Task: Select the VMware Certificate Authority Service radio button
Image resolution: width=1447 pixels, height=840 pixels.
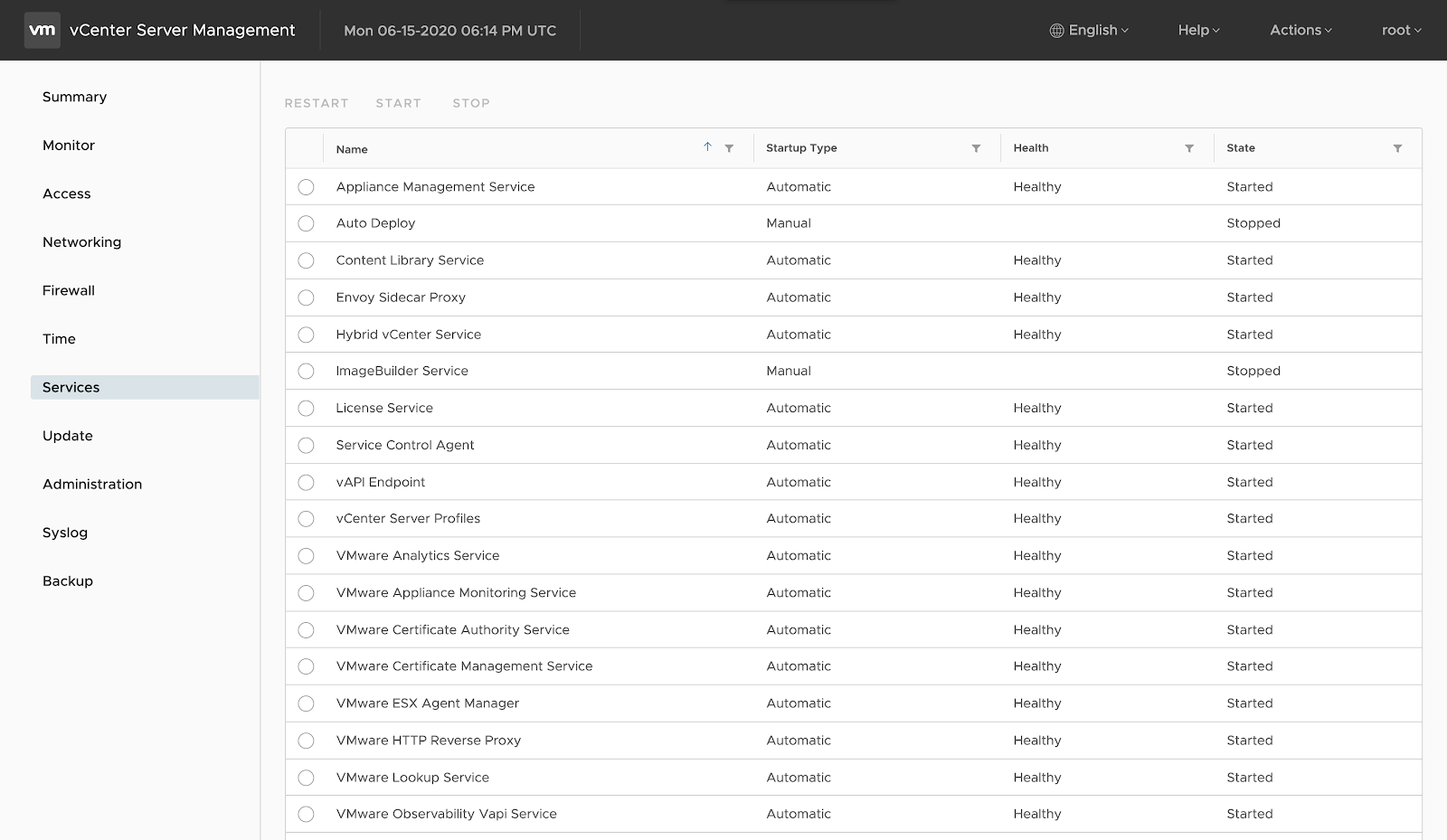Action: 306,630
